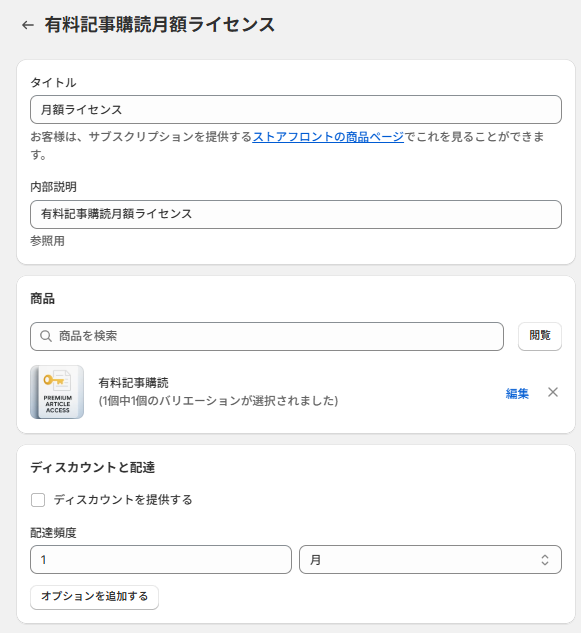
Task: Go back using the left arrow icon
Action: 28,25
